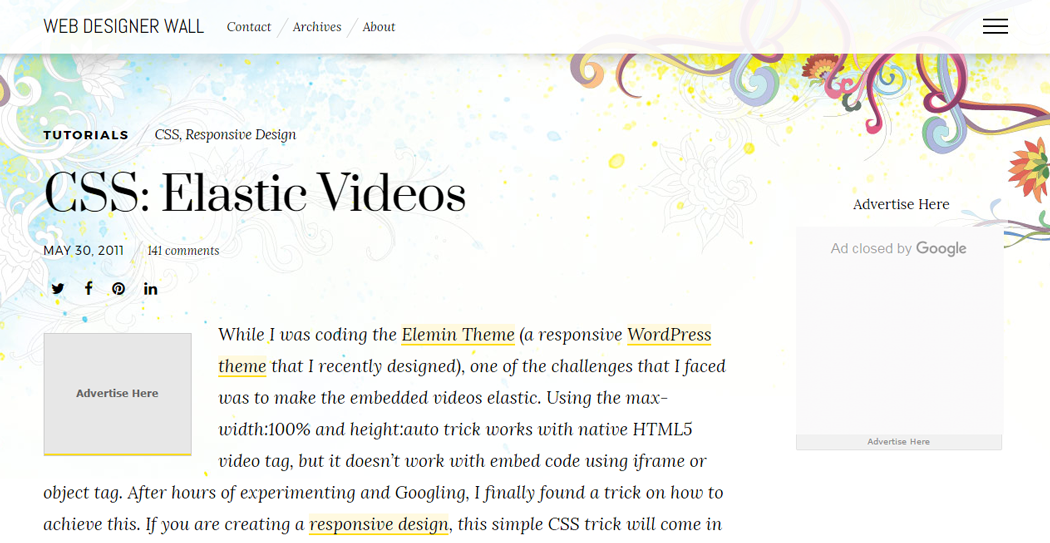The image size is (1050, 543).
Task: Share the article on Twitter
Action: (58, 289)
